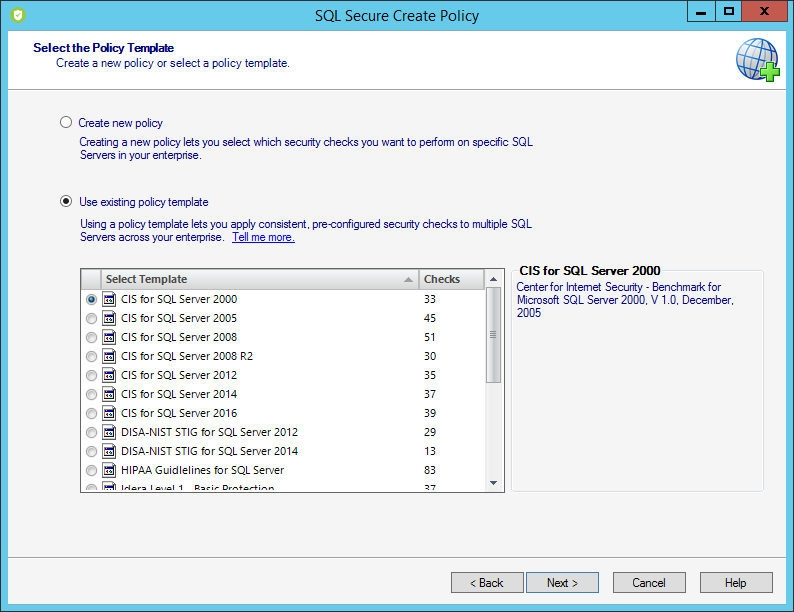The height and width of the screenshot is (612, 794).
Task: Click the HIPAA Guidelines for SQL Server label
Action: (x=203, y=470)
